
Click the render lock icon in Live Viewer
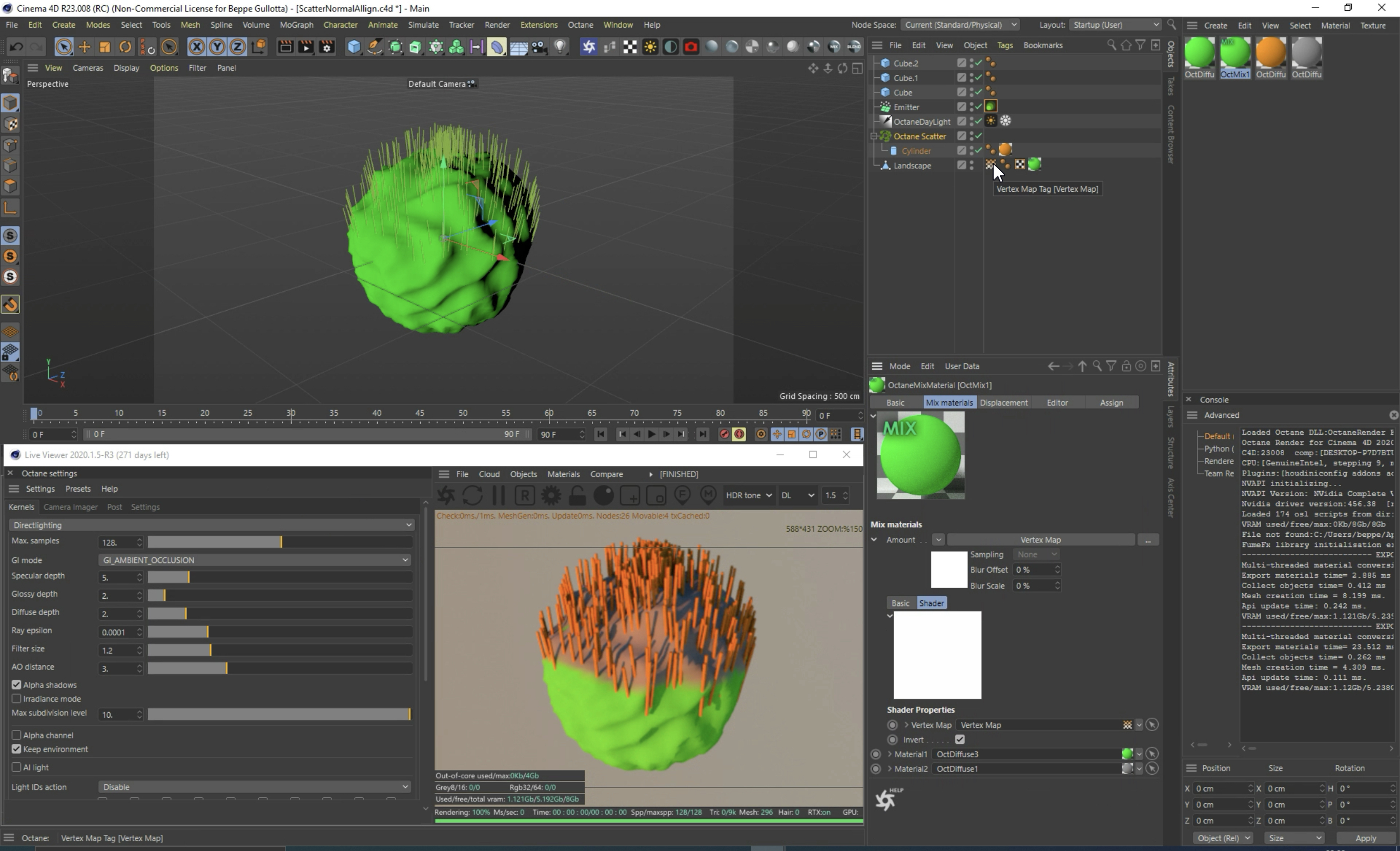pyautogui.click(x=577, y=496)
